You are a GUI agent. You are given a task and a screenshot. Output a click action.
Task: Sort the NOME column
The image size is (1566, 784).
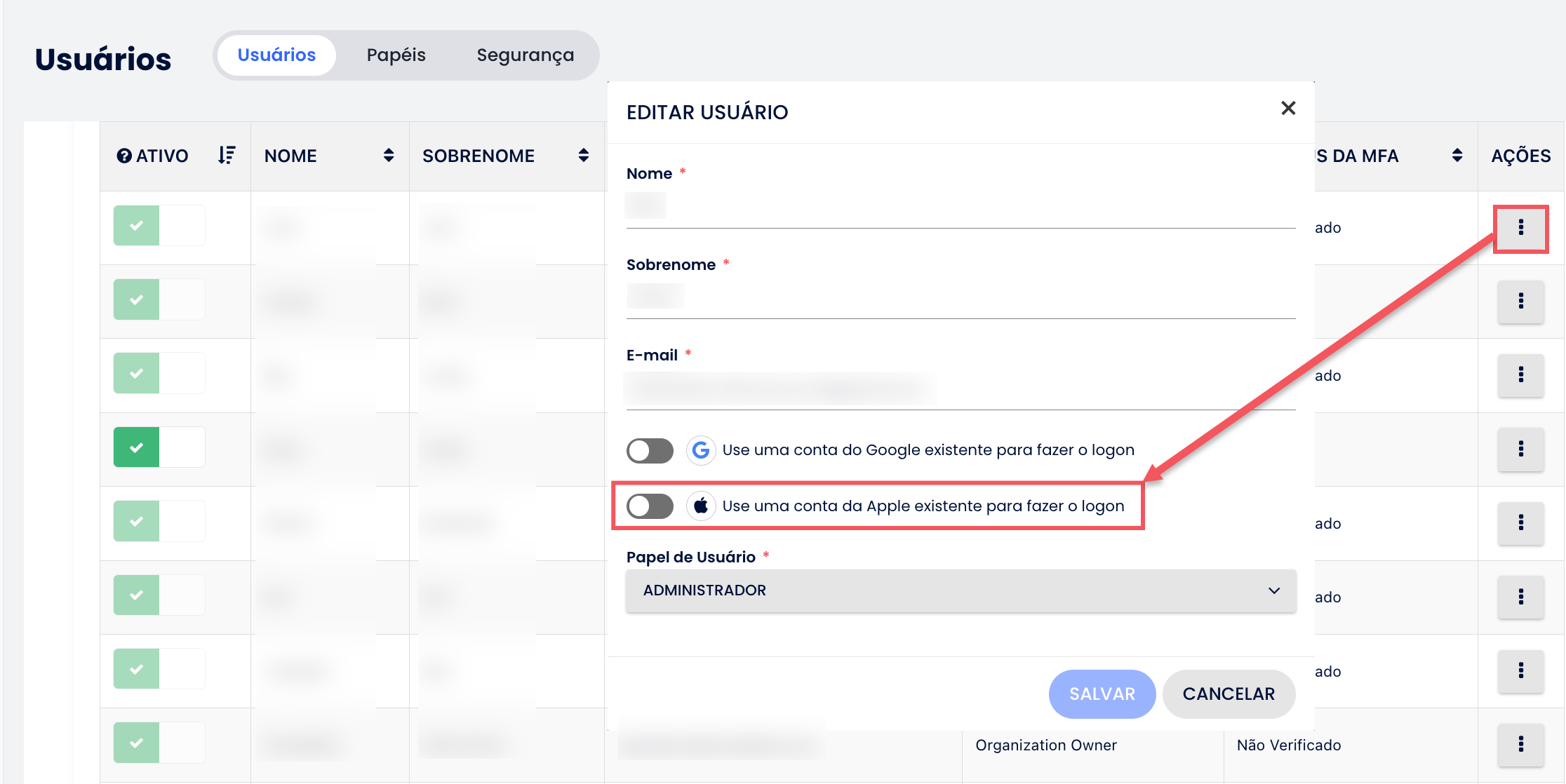[x=388, y=156]
